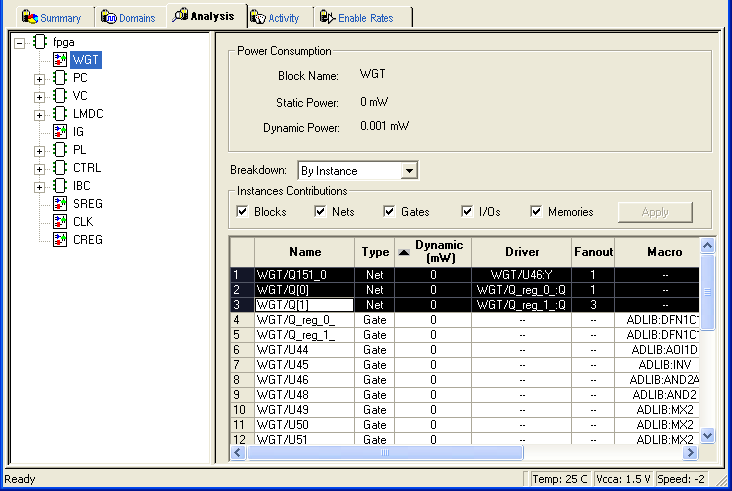Screen dimensions: 732x491
Task: Click the fpga root block icon
Action: [x=40, y=42]
